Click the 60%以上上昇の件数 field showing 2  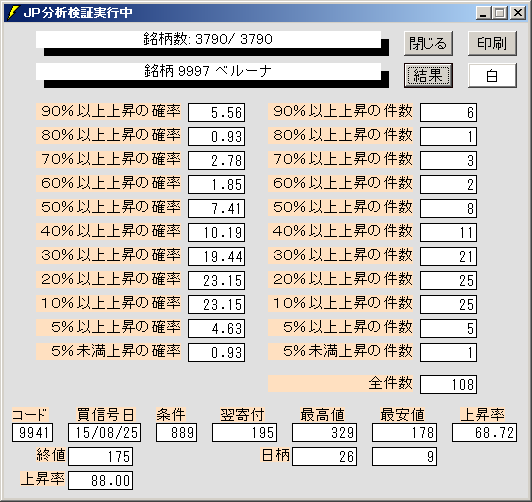448,184
